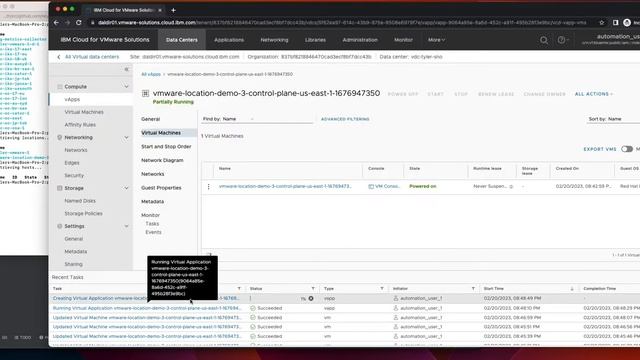Open the Administration tab

[x=360, y=40]
